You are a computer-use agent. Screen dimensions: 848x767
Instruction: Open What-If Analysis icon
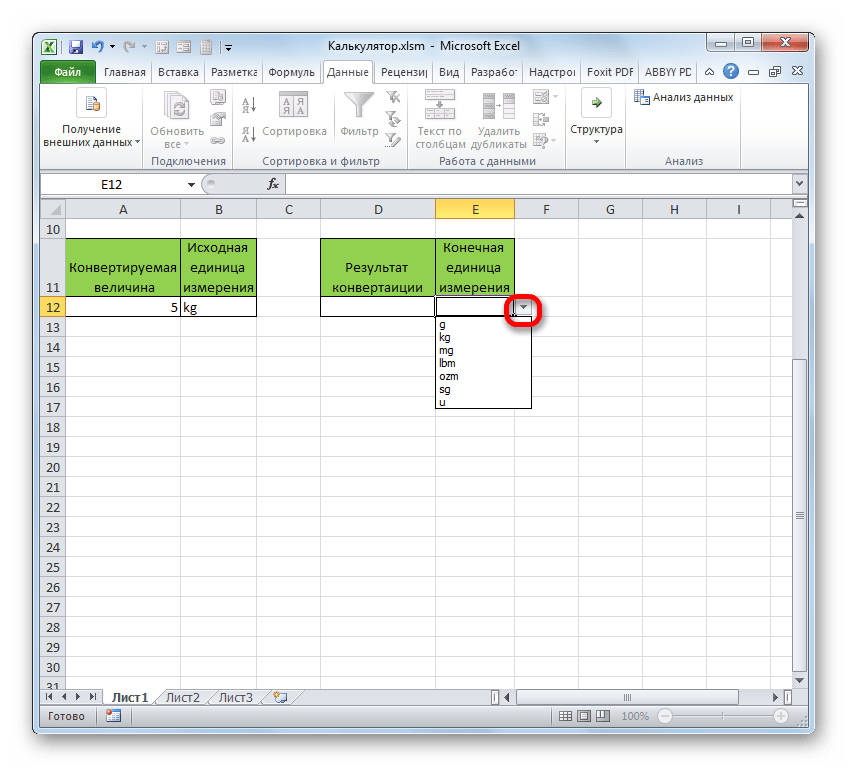coord(541,141)
